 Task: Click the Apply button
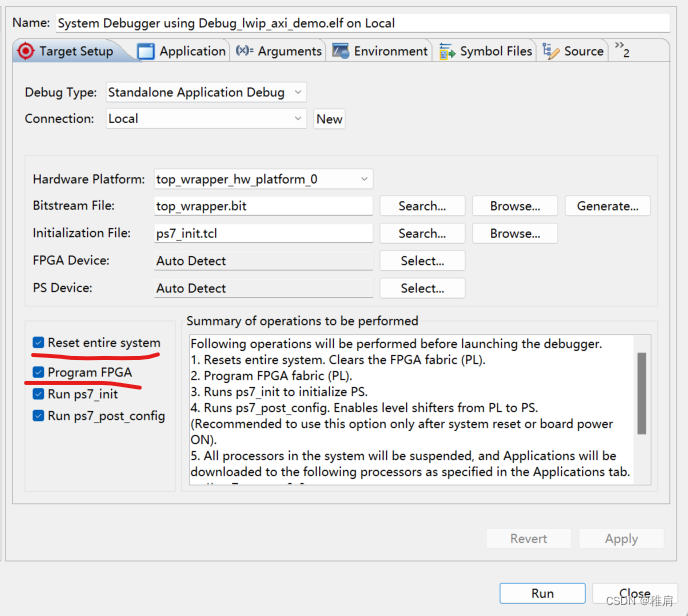click(621, 538)
